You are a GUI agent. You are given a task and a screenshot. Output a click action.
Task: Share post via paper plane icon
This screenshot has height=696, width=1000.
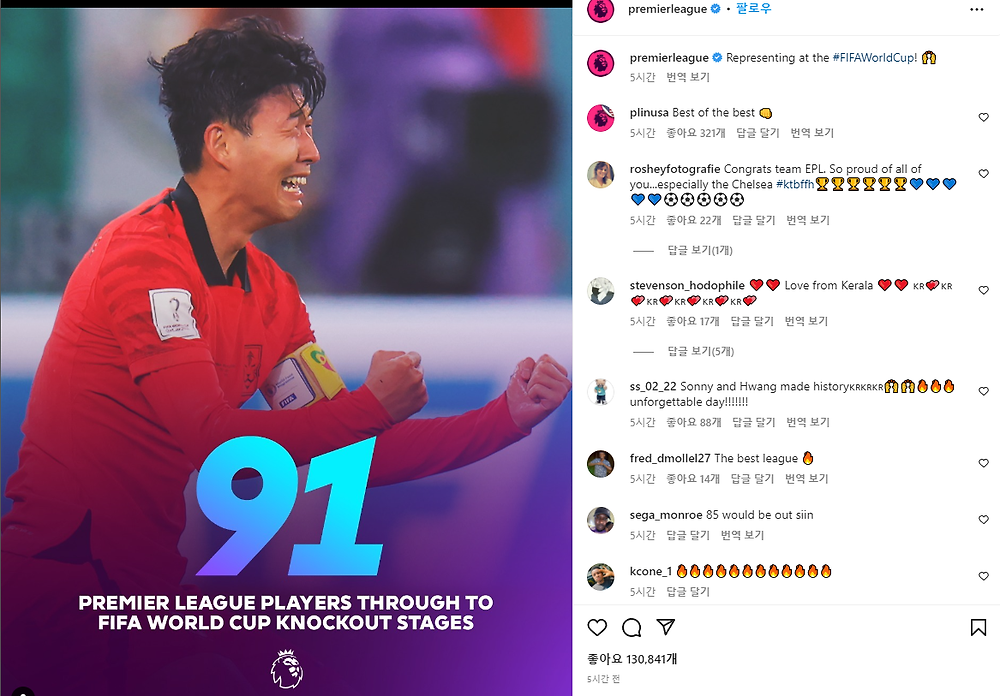click(x=666, y=627)
